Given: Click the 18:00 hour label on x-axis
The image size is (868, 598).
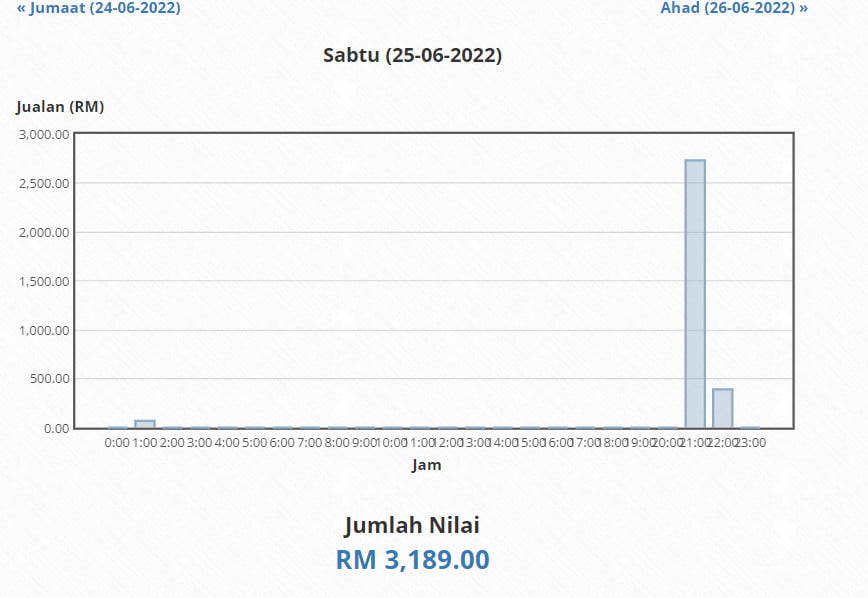Looking at the screenshot, I should tap(612, 442).
